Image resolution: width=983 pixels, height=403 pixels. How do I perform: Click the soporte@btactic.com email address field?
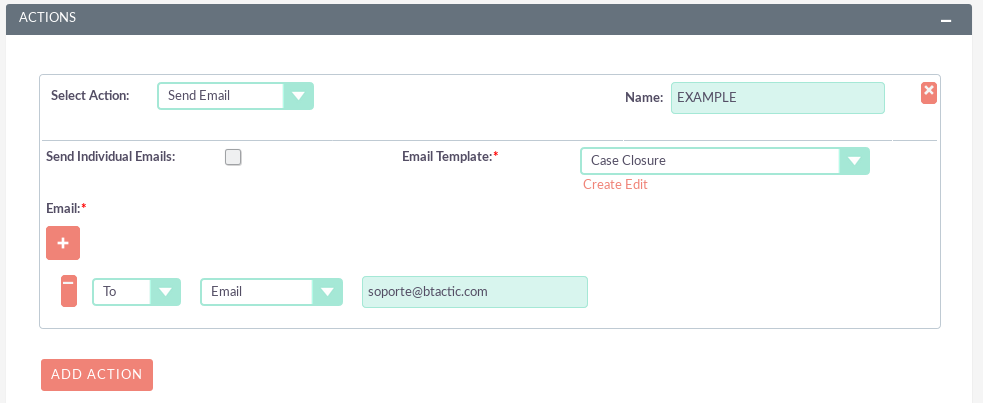(474, 292)
